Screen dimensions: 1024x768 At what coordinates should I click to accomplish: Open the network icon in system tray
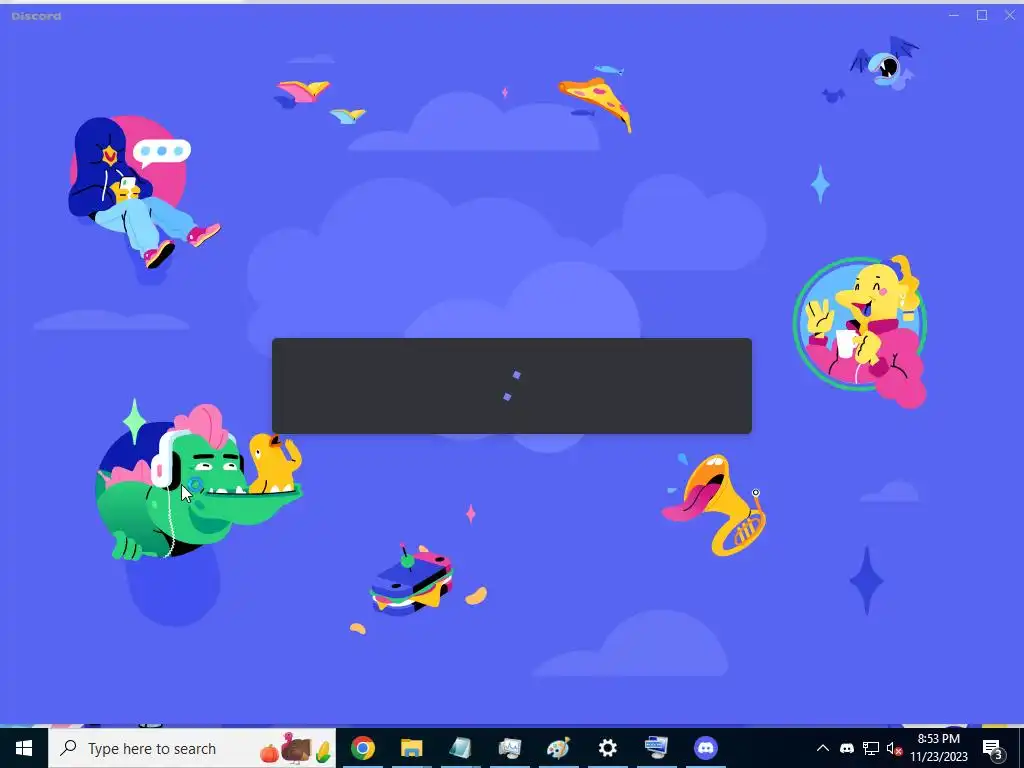tap(871, 748)
